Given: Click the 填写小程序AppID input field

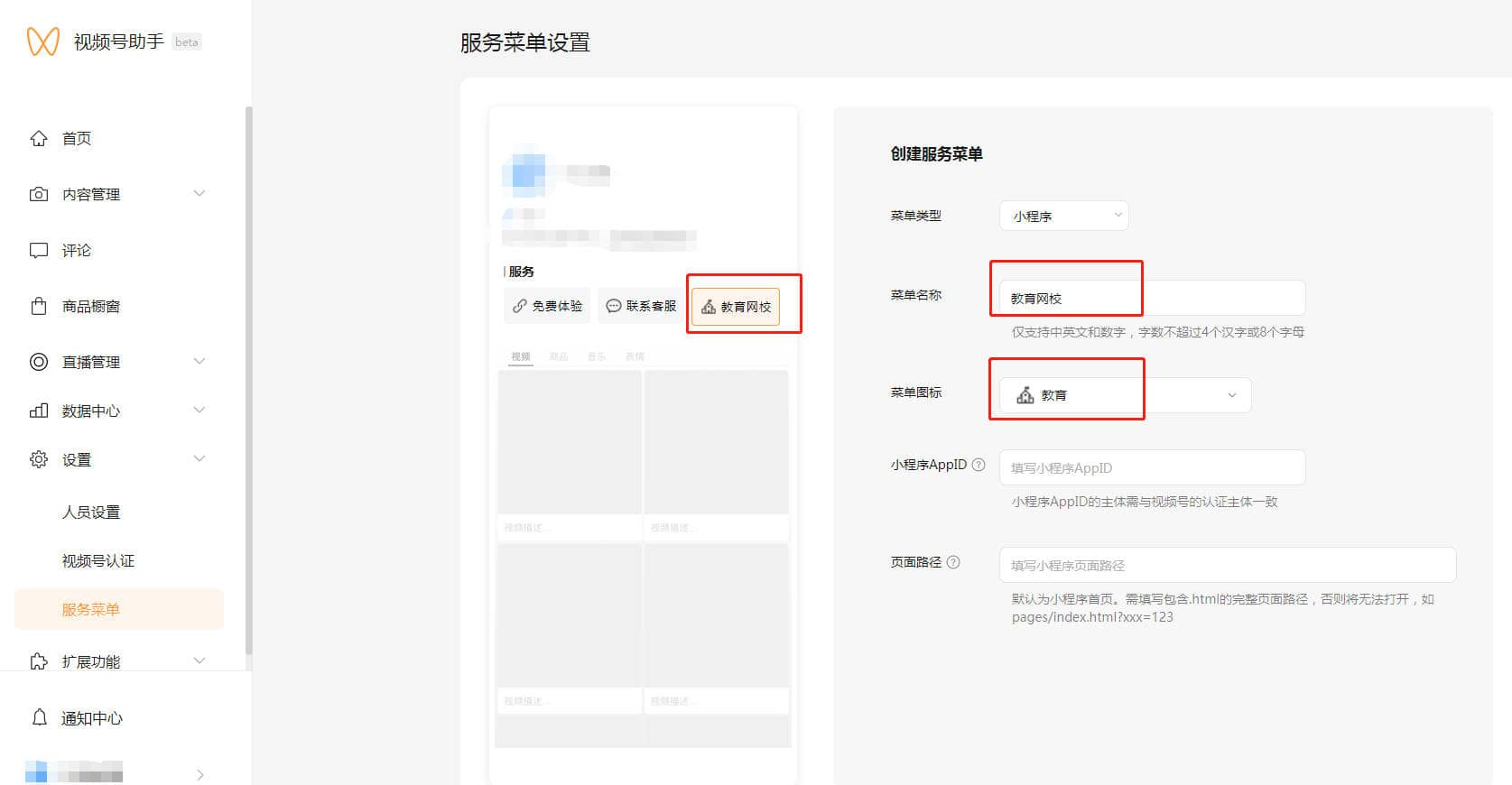Looking at the screenshot, I should click(1152, 467).
